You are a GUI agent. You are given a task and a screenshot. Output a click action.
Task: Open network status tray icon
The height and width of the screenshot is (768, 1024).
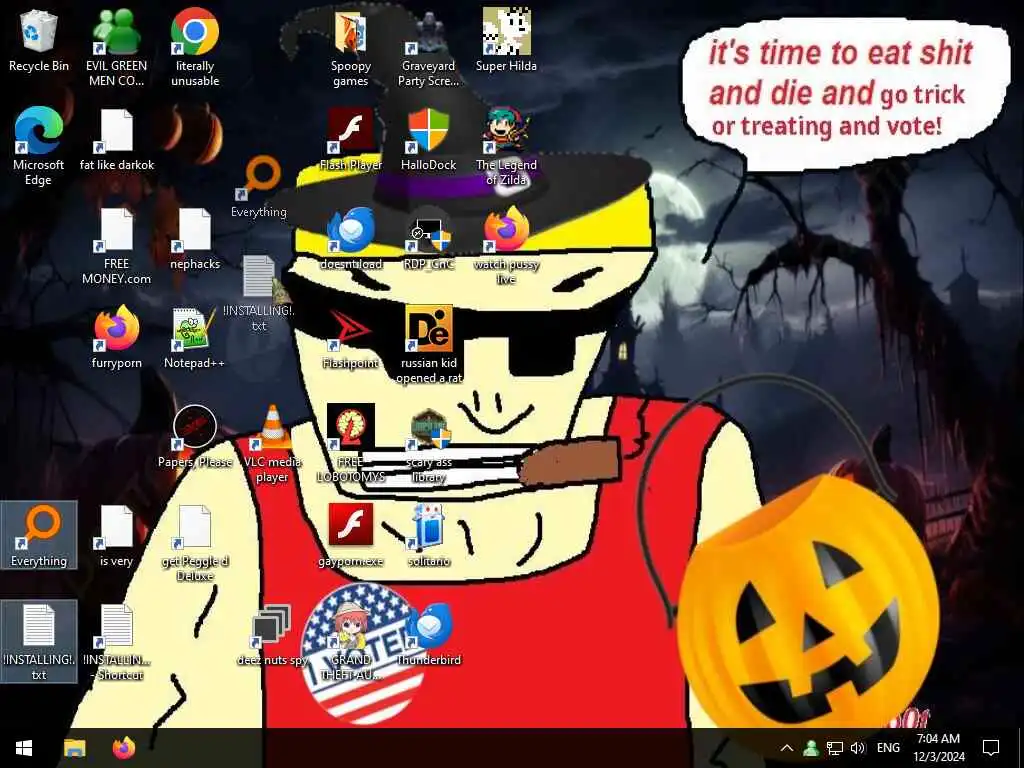point(835,748)
